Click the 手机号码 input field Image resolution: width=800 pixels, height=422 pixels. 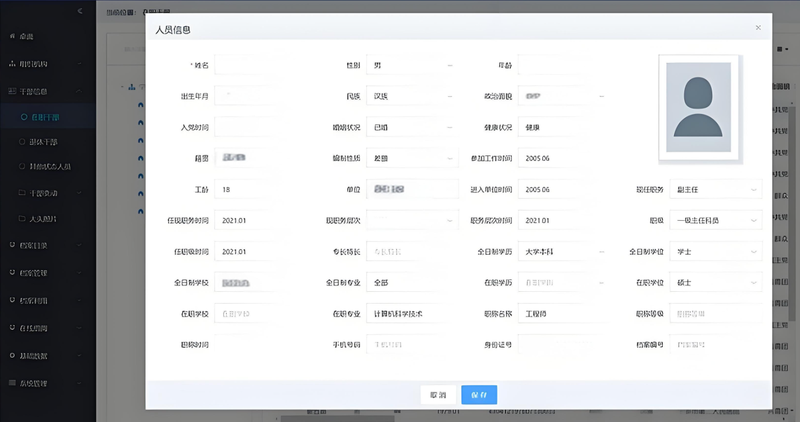pyautogui.click(x=409, y=345)
